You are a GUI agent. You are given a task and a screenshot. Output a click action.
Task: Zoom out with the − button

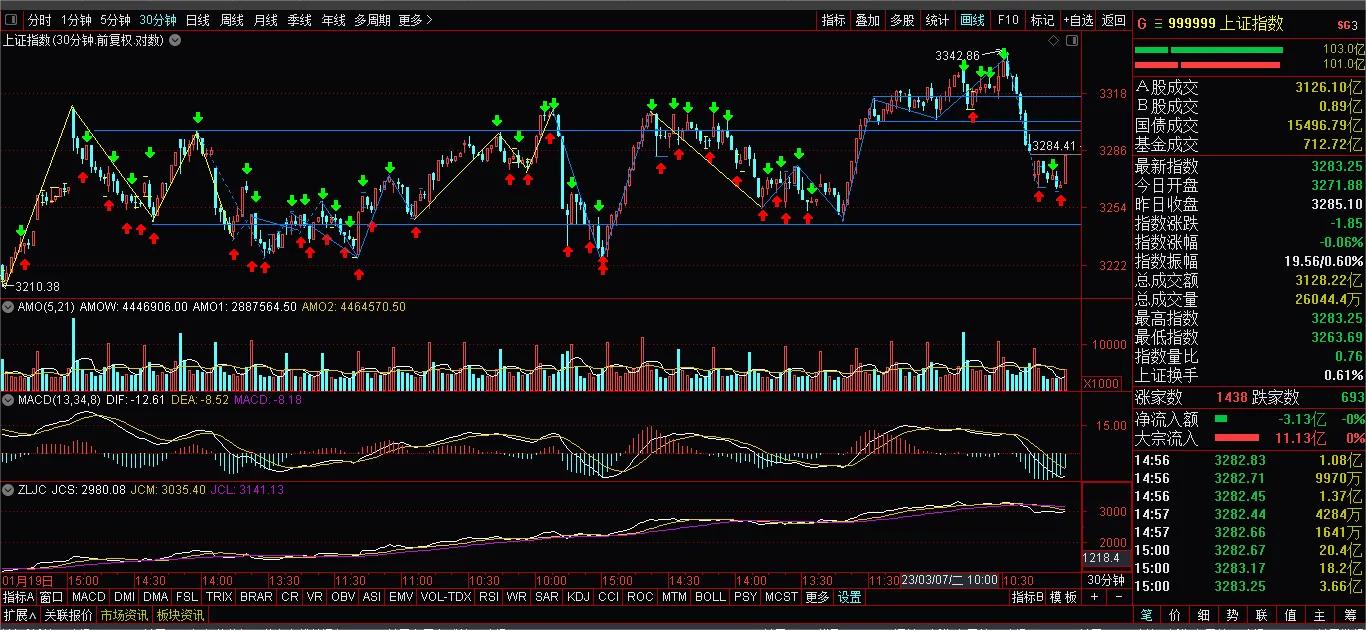tap(1118, 597)
